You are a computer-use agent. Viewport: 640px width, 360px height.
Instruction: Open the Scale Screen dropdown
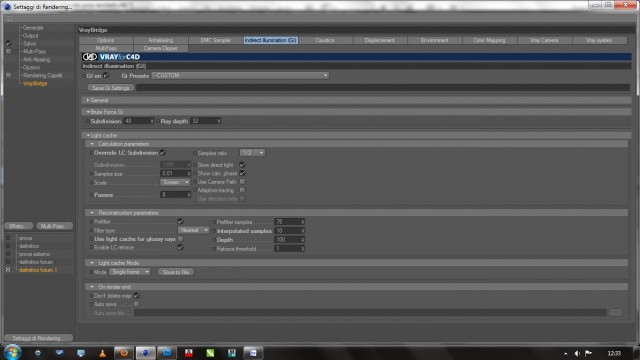(x=175, y=182)
